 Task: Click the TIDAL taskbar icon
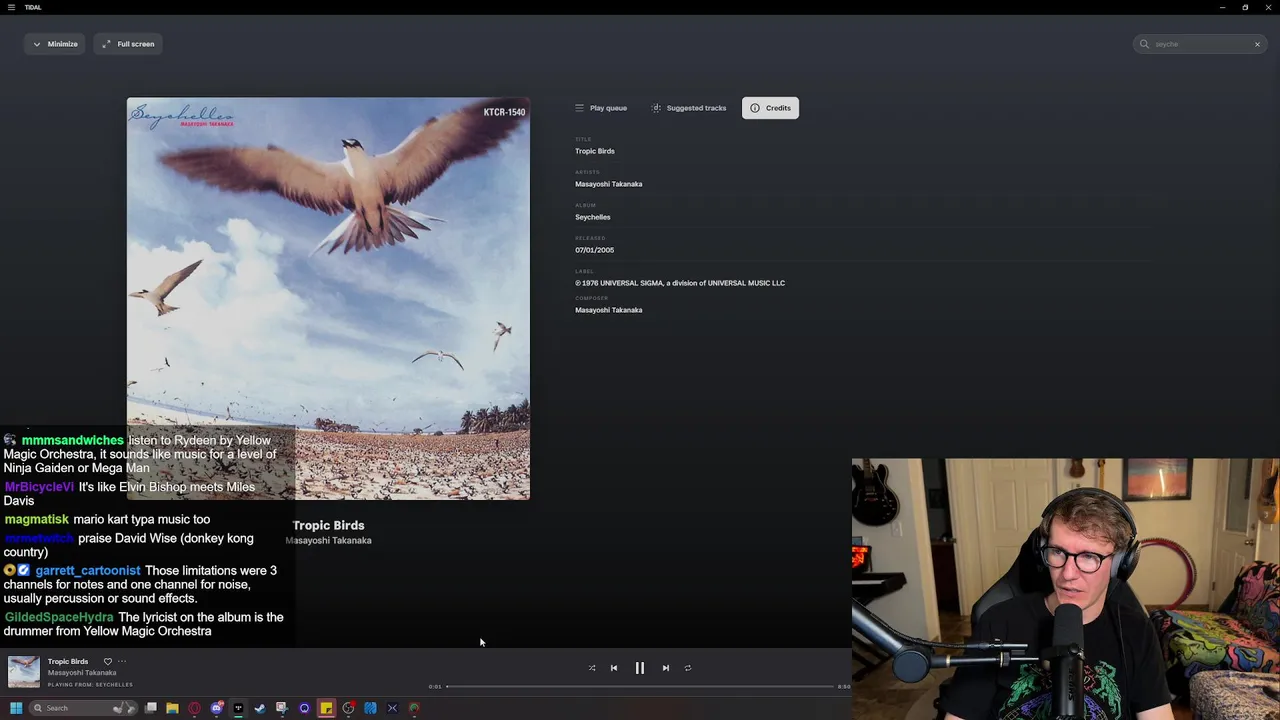point(238,708)
